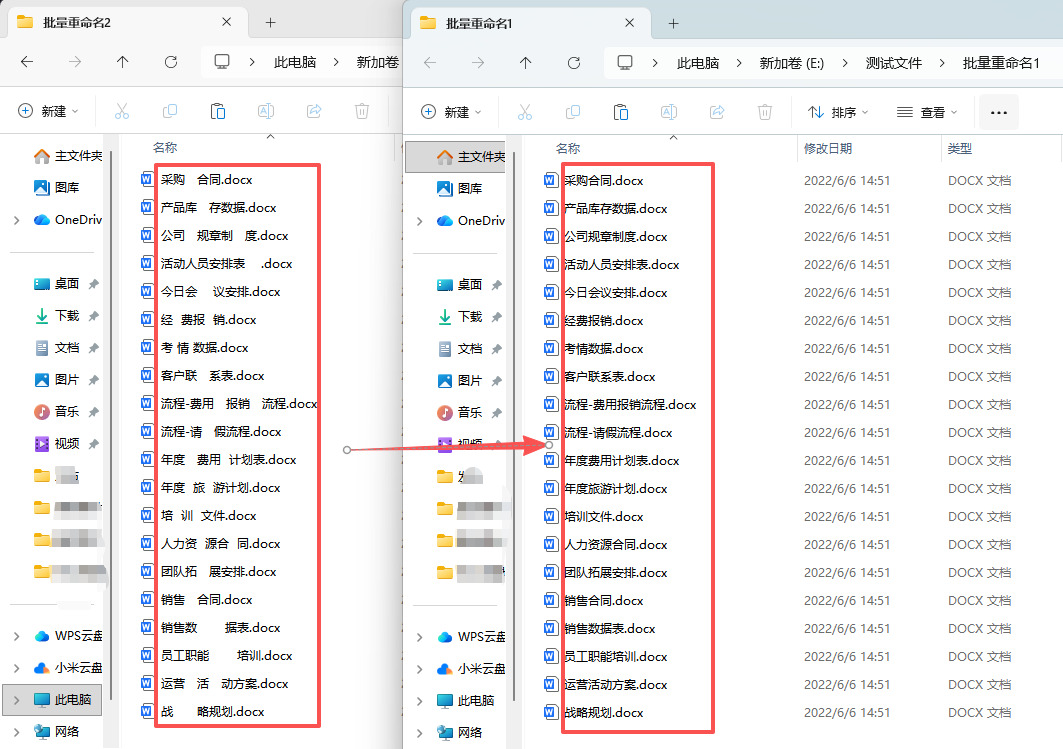Viewport: 1063px width, 749px height.
Task: Click the back arrow in 批量重命名1 window
Action: click(x=430, y=63)
